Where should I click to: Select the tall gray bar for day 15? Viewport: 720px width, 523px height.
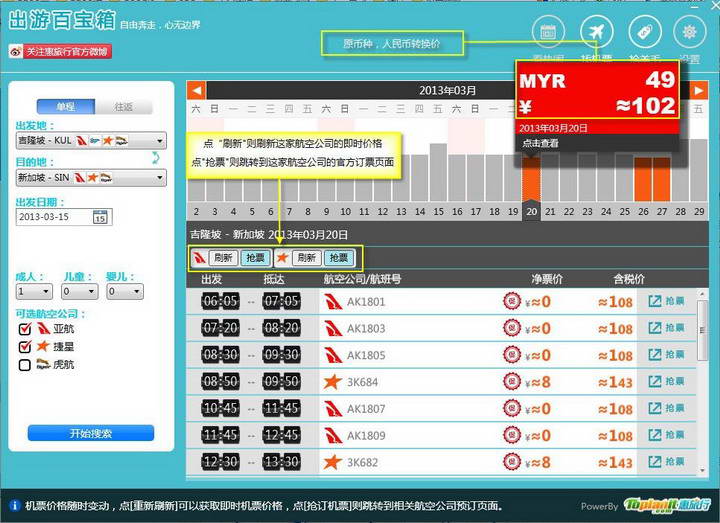(x=438, y=172)
